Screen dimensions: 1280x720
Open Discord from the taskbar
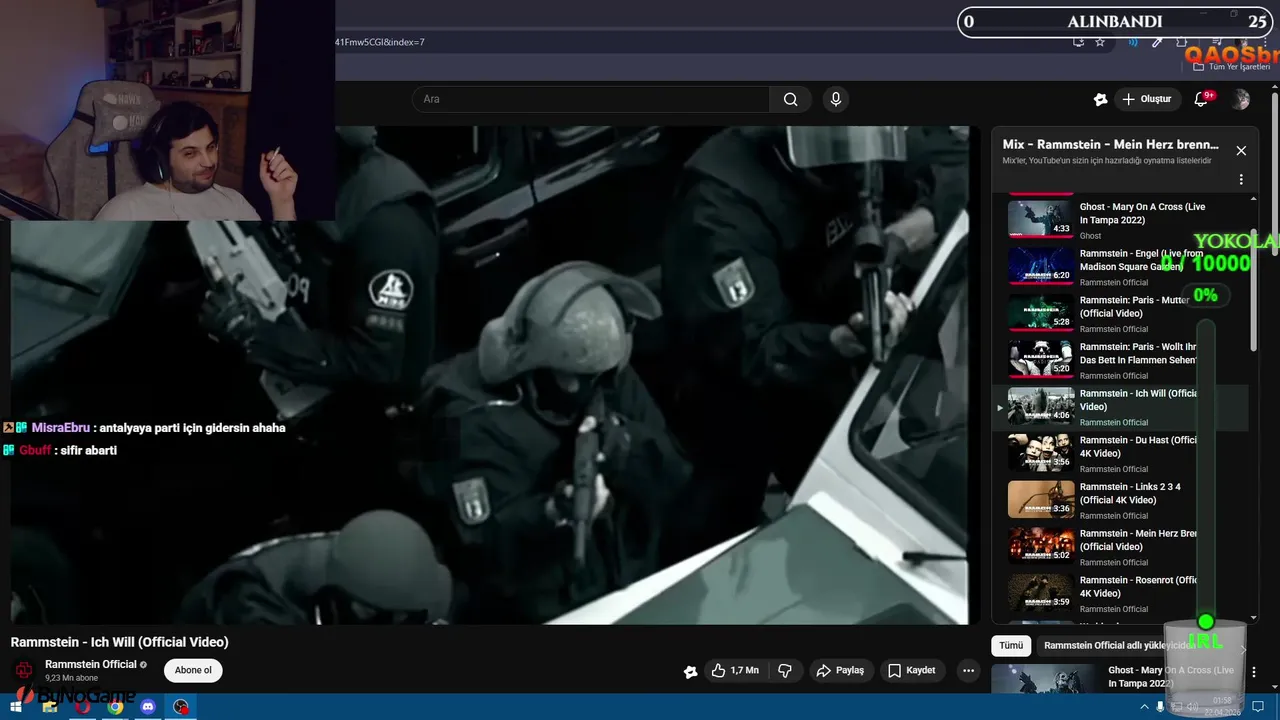pos(148,707)
